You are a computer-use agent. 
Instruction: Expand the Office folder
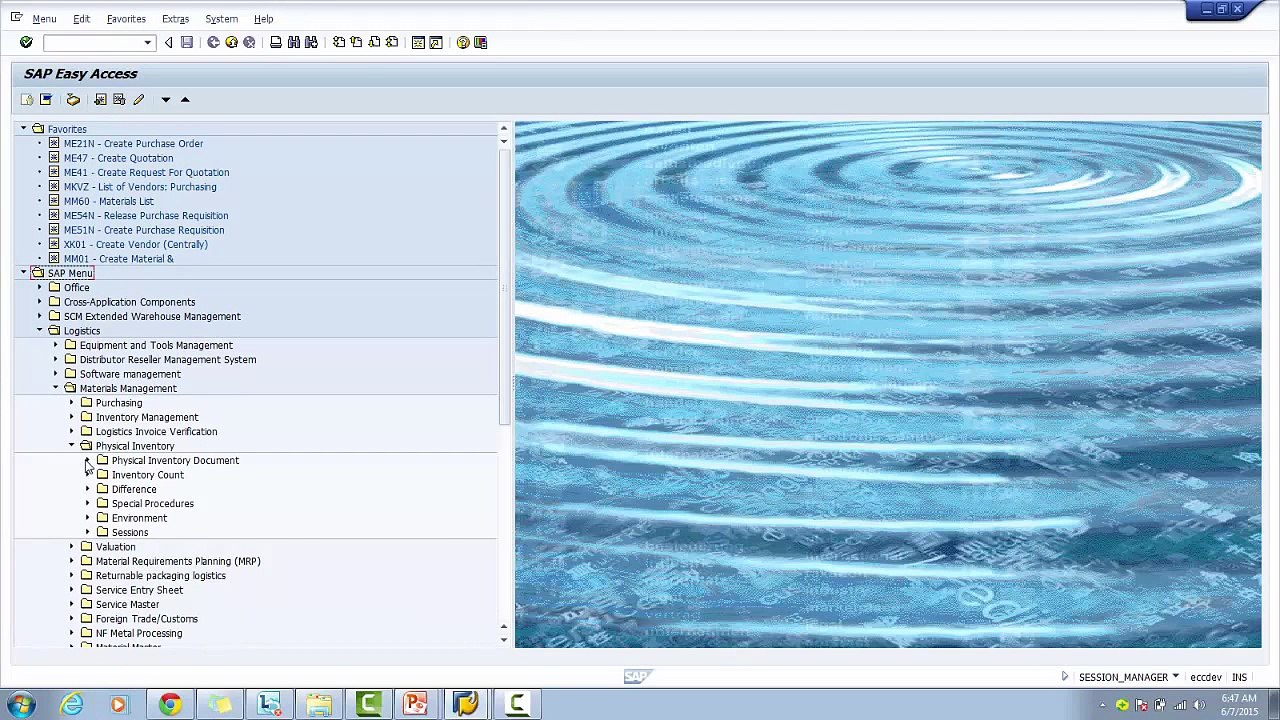click(40, 288)
